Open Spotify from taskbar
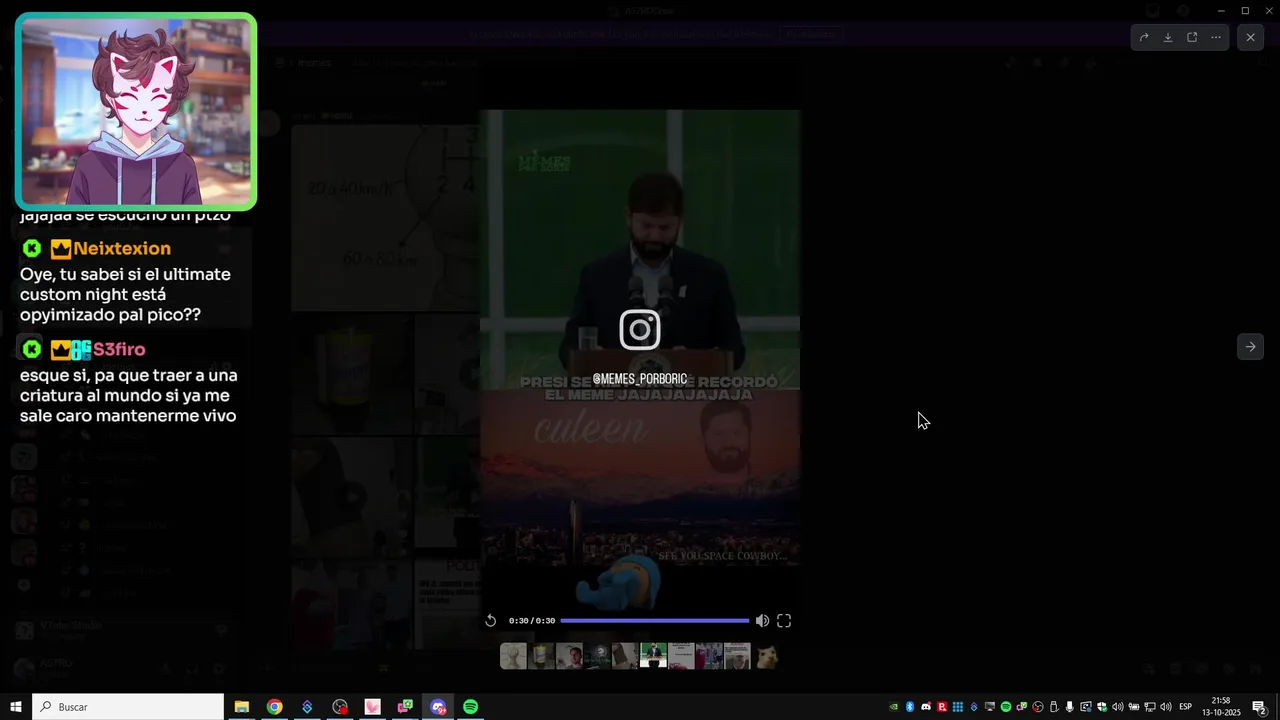Screen dimensions: 1280x720 tap(470, 707)
